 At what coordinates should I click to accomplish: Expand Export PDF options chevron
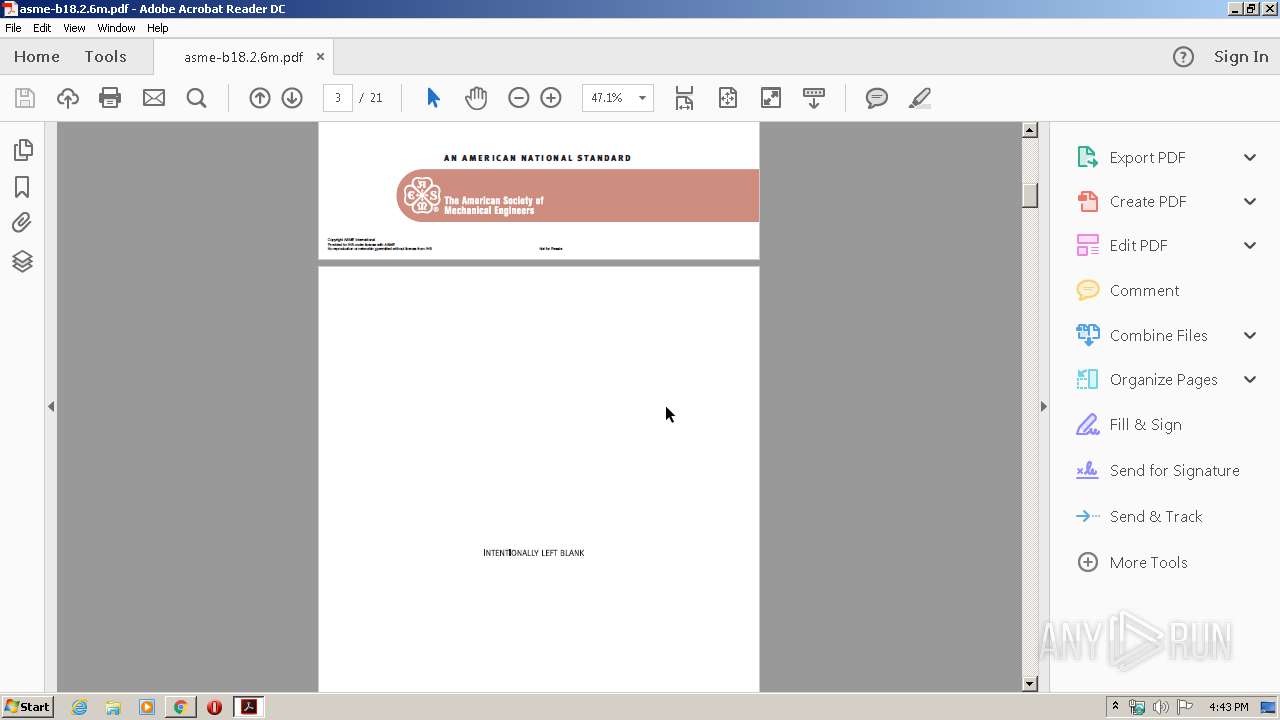pyautogui.click(x=1250, y=158)
